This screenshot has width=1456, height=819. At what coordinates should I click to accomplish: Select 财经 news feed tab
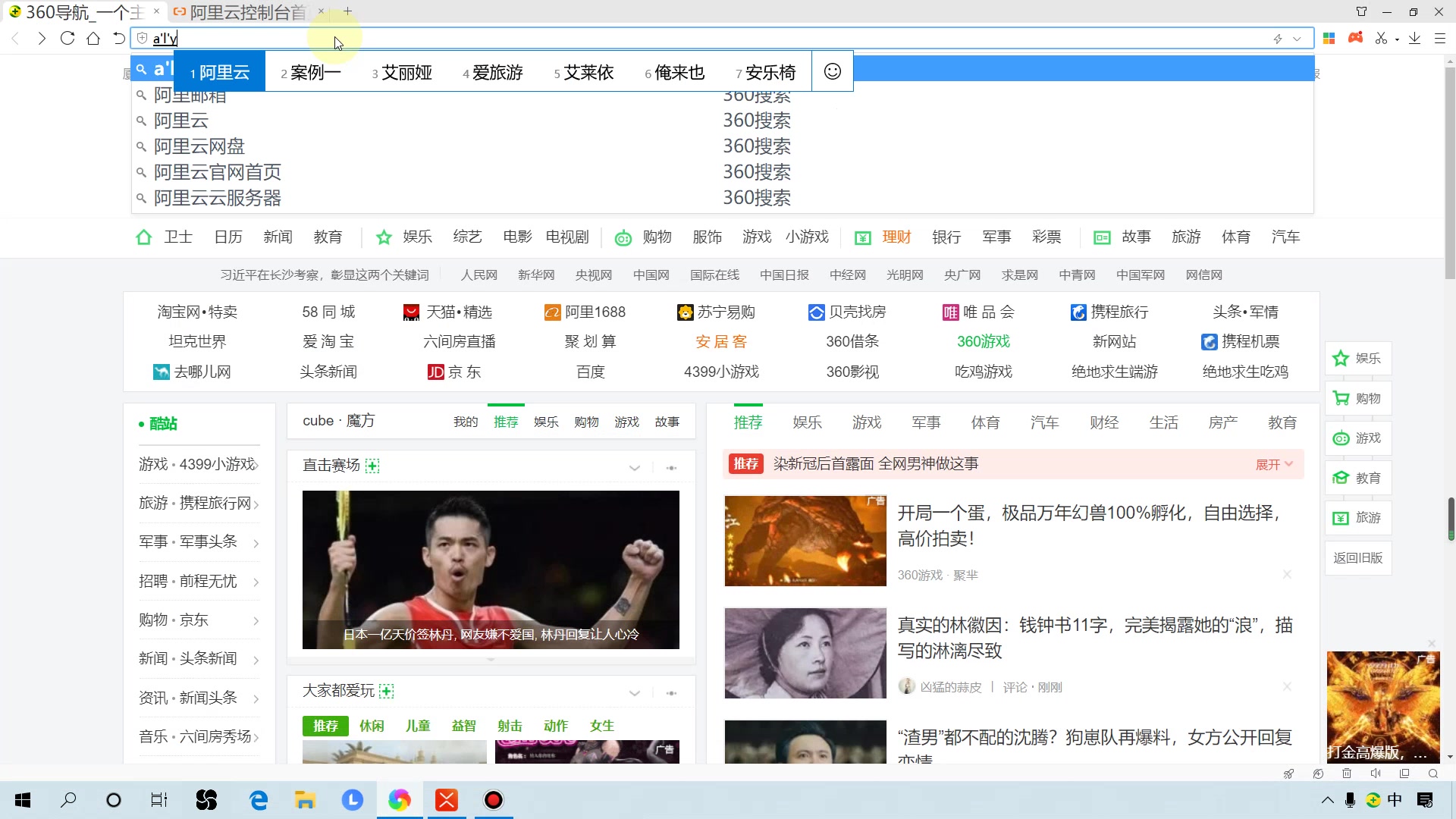[x=1104, y=422]
